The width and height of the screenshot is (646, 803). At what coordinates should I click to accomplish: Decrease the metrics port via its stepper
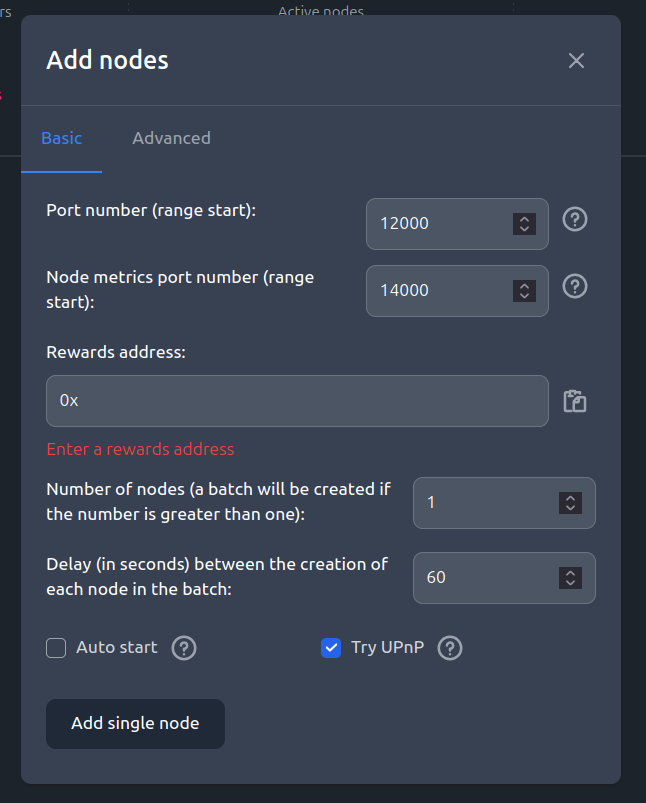pos(524,295)
